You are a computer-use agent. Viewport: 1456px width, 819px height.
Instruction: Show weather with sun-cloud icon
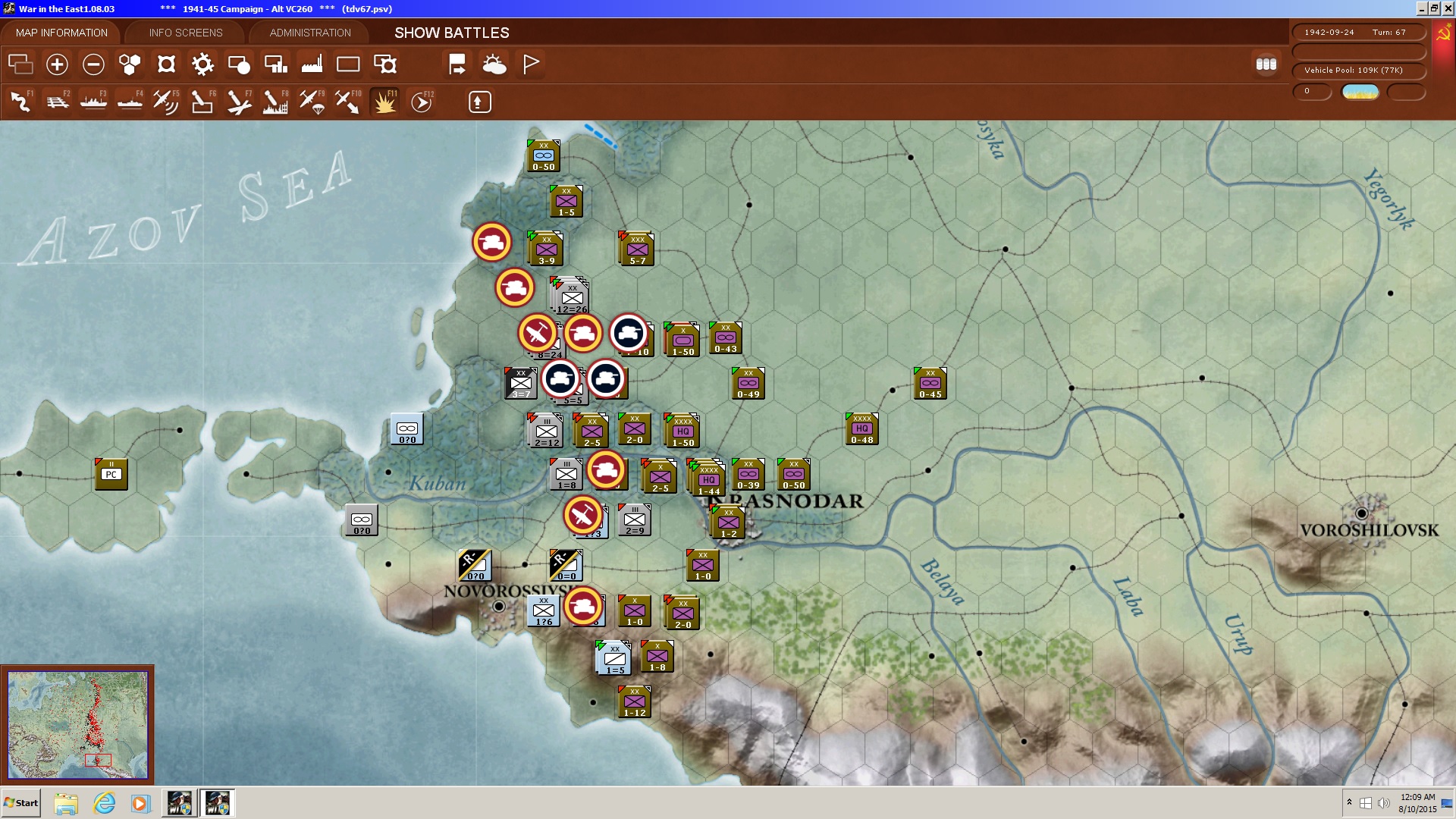494,64
